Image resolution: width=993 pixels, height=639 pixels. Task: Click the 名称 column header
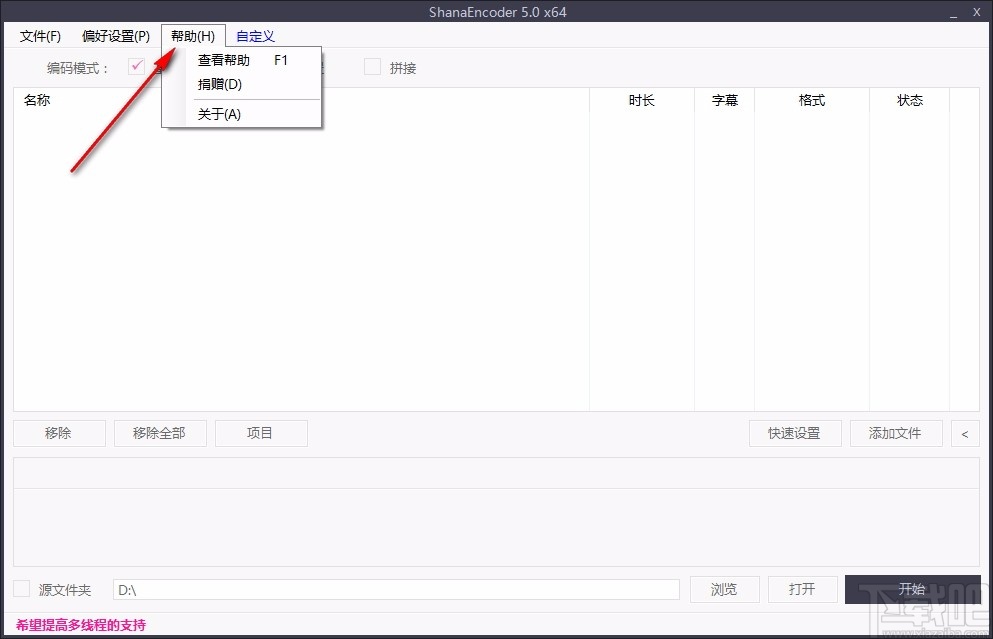pyautogui.click(x=37, y=100)
